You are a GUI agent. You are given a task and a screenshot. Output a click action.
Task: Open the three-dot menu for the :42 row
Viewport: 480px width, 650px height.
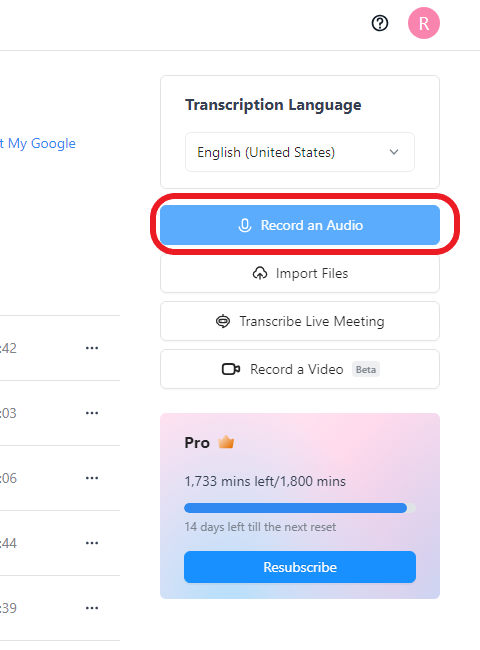point(92,348)
